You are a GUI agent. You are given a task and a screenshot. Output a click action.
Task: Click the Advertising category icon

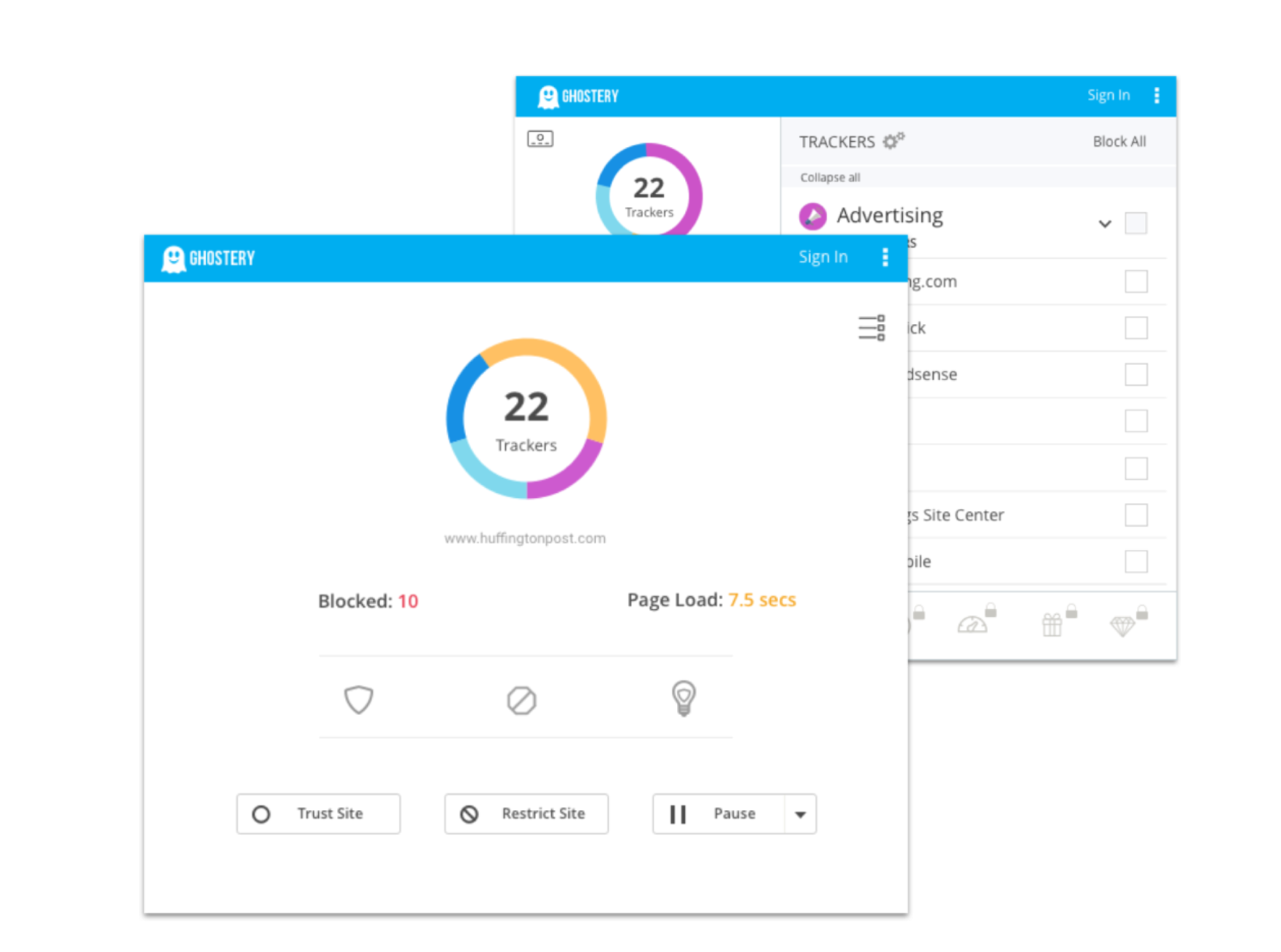[x=812, y=216]
